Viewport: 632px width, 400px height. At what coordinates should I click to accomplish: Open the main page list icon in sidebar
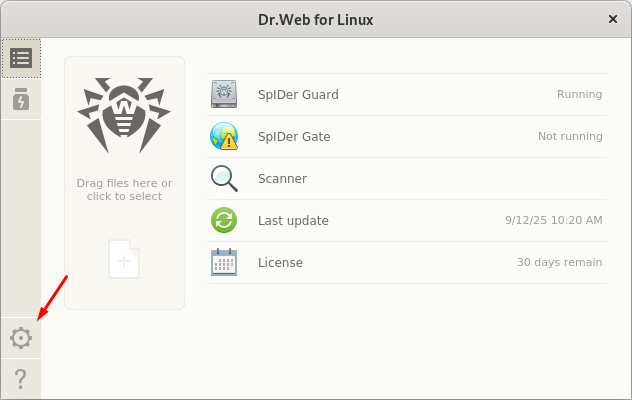pos(21,58)
